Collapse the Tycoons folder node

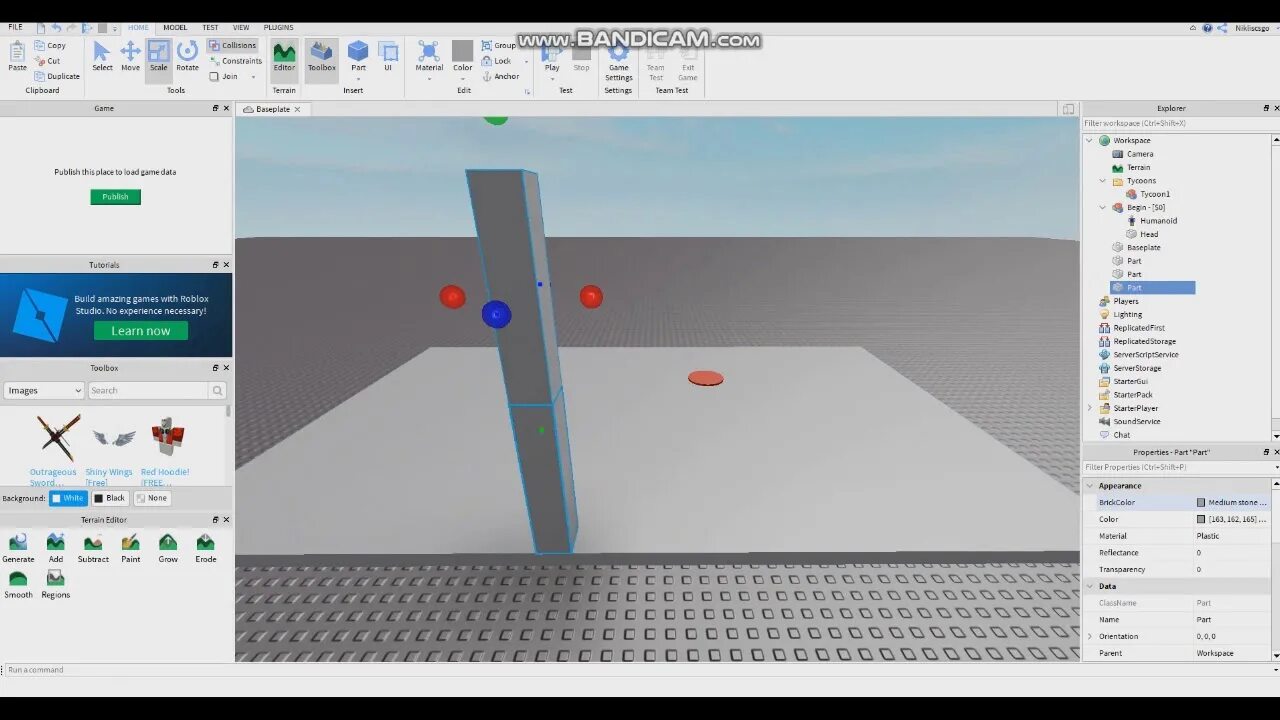click(1103, 181)
